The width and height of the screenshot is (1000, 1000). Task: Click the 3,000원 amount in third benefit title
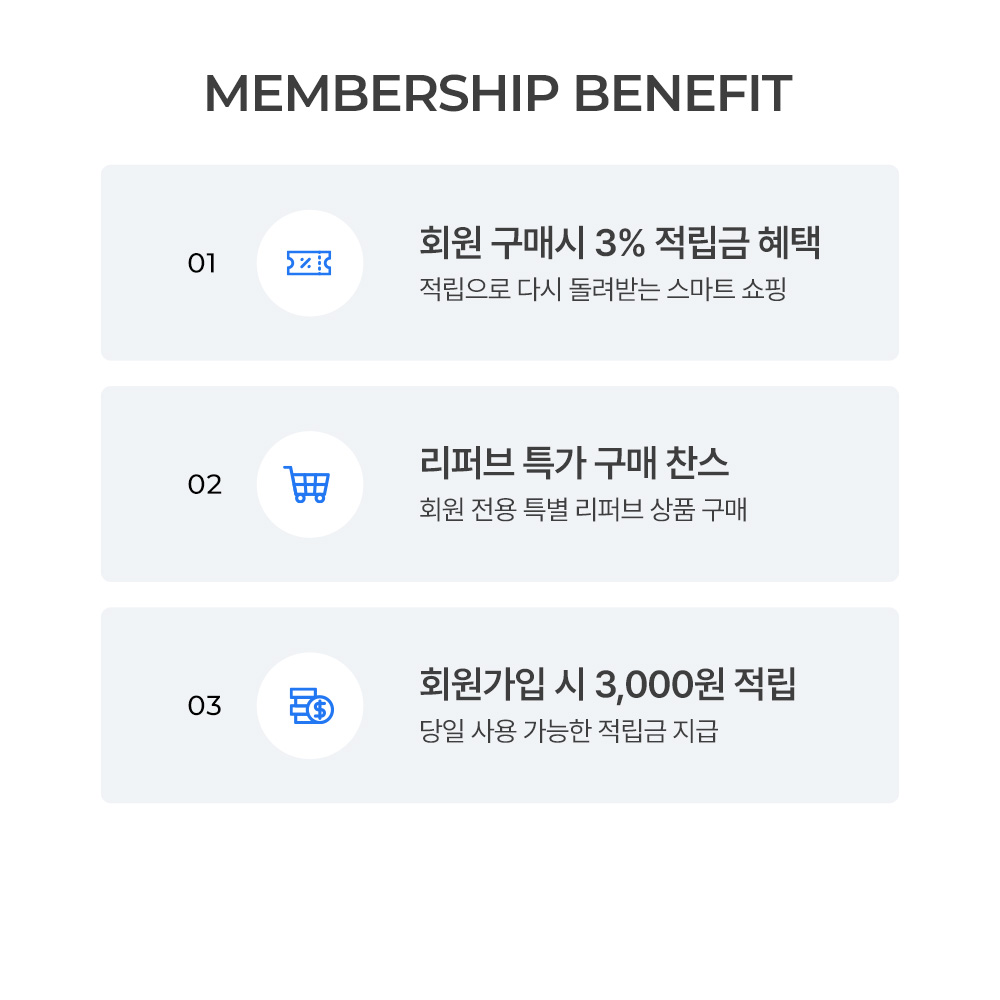point(659,685)
